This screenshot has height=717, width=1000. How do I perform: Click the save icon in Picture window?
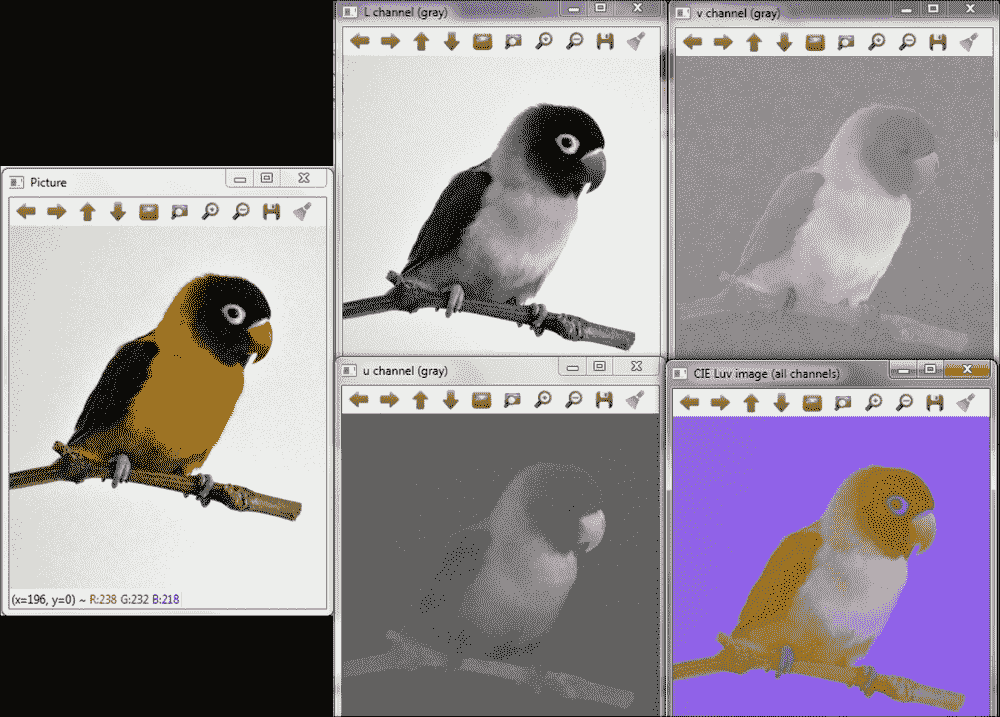pyautogui.click(x=271, y=211)
